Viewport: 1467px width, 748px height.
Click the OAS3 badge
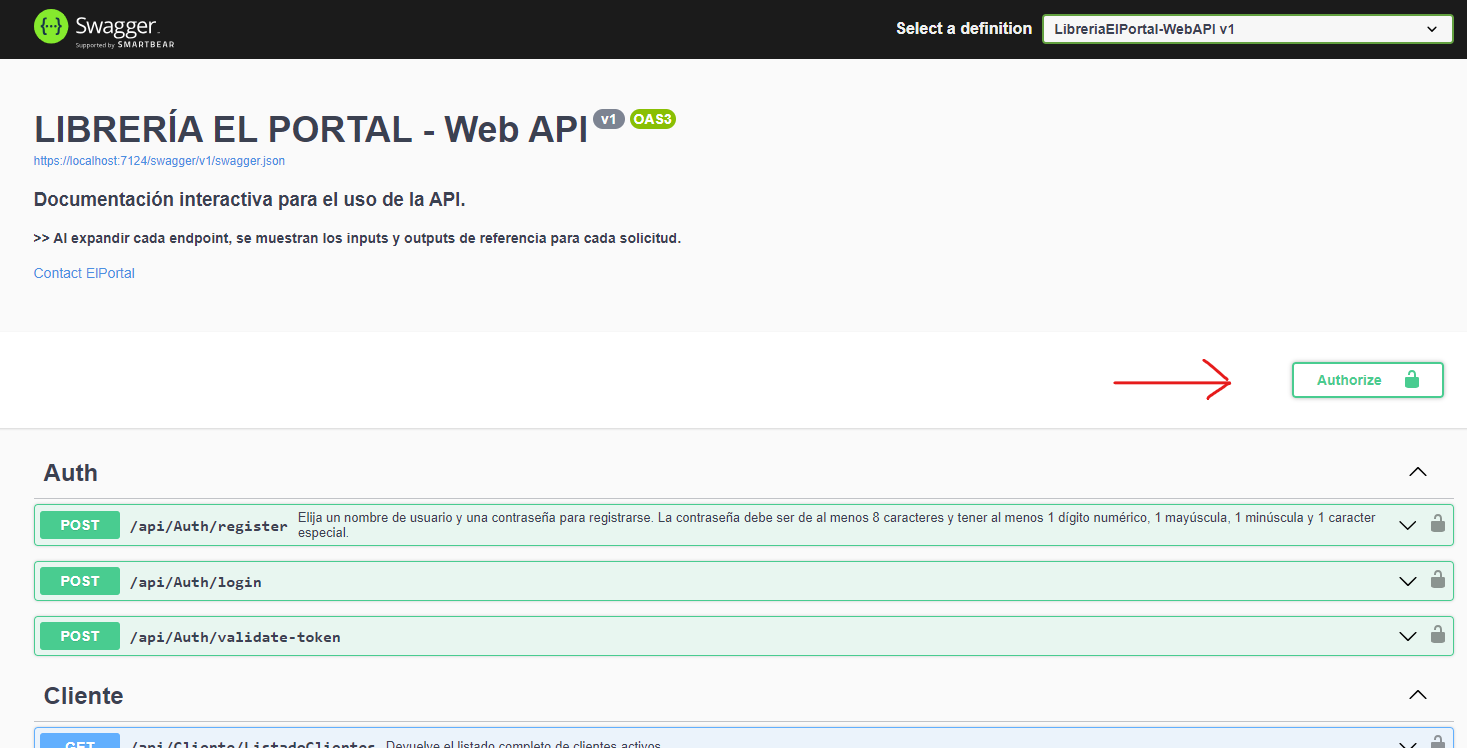(653, 119)
